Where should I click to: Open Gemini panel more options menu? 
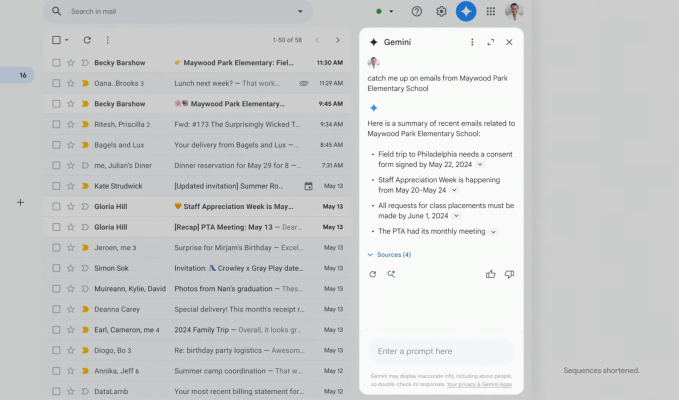click(x=472, y=42)
